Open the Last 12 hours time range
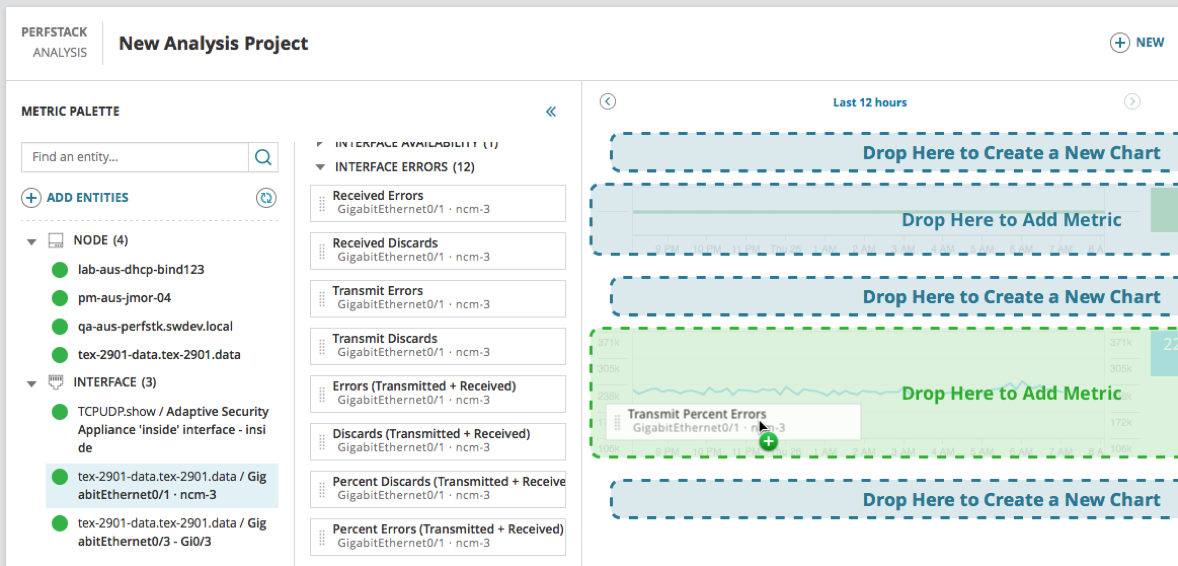The image size is (1178, 566). coord(869,102)
